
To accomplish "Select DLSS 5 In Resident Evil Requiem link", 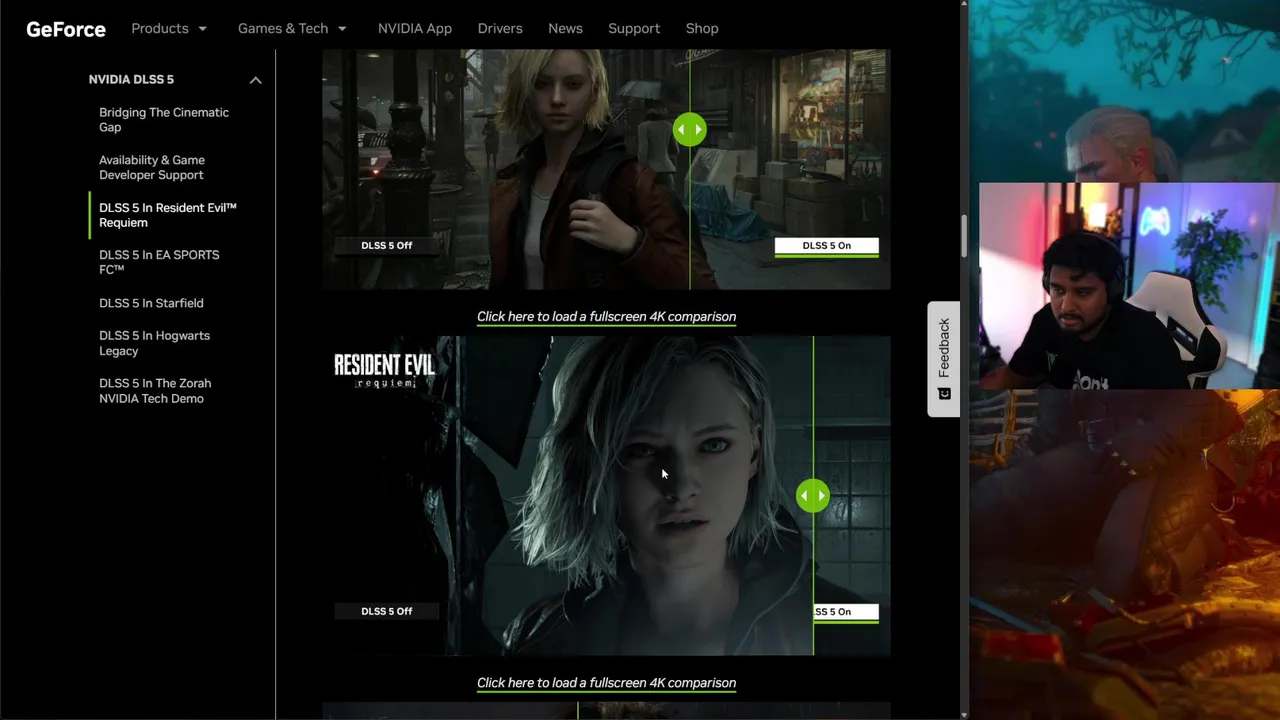I will pos(168,215).
